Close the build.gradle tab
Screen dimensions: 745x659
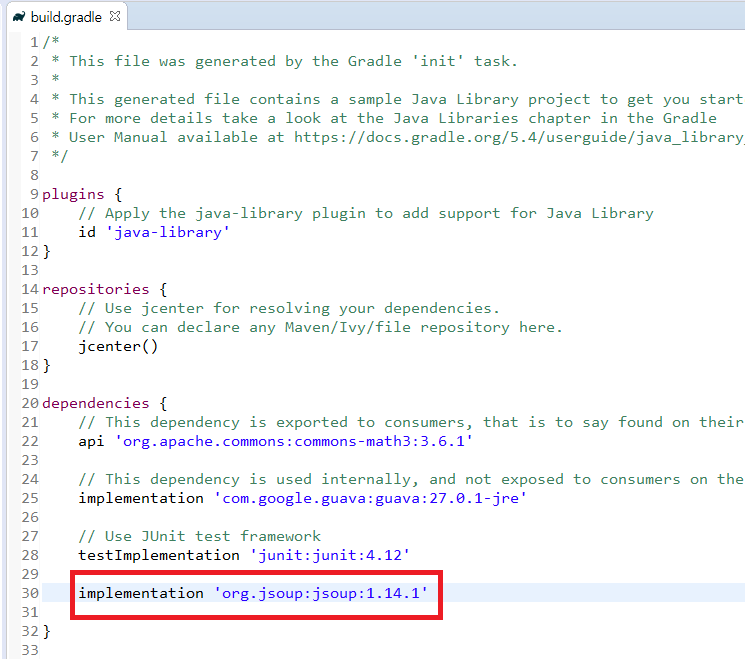(x=115, y=17)
